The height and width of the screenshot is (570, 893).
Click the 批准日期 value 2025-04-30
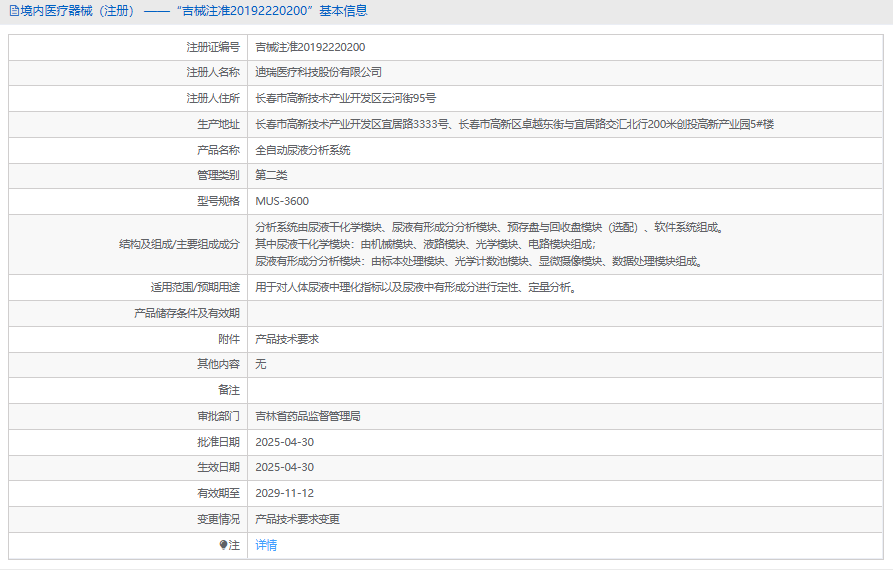click(284, 442)
